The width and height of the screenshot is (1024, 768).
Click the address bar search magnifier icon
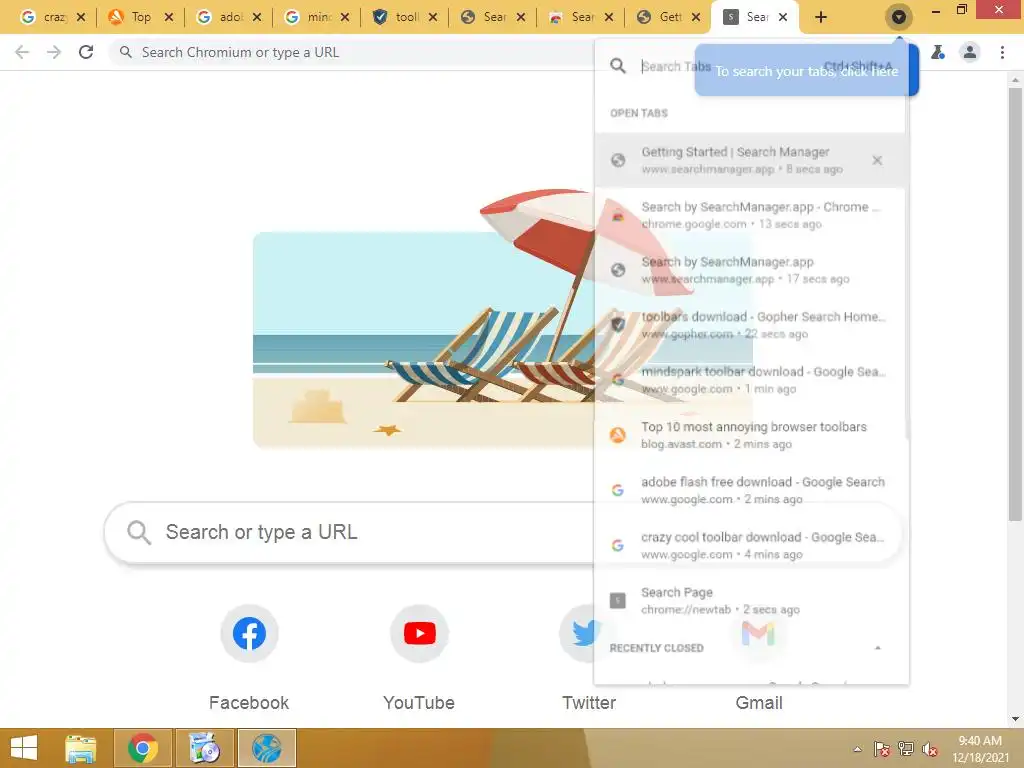(x=126, y=52)
